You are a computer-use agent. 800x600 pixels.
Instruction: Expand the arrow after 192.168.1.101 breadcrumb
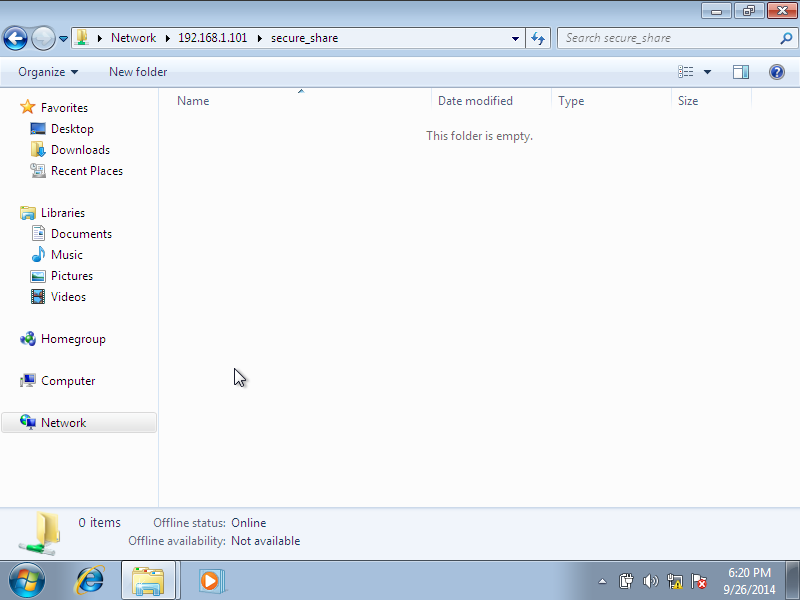click(259, 38)
